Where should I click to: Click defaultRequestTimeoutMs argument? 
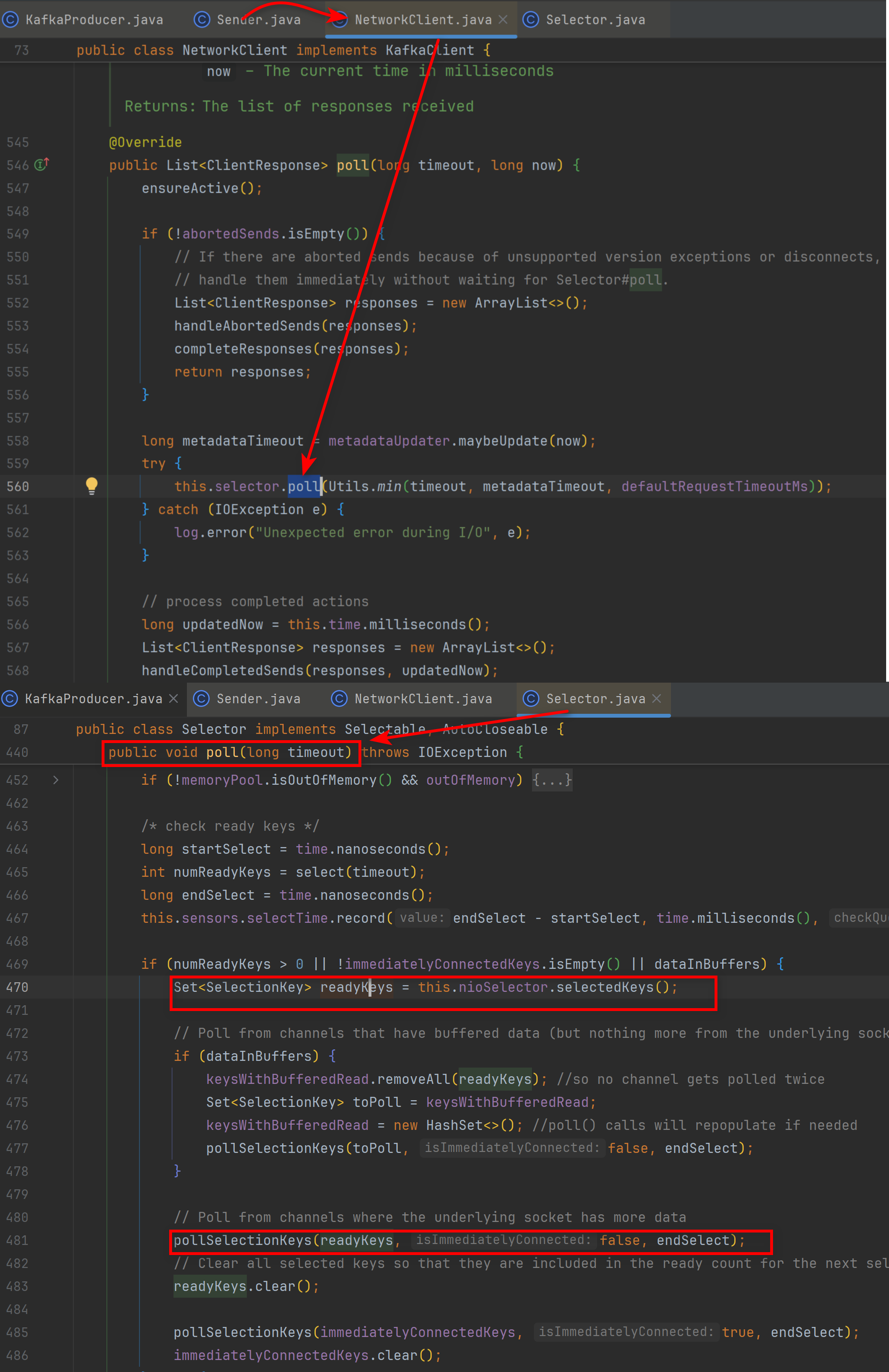715,487
